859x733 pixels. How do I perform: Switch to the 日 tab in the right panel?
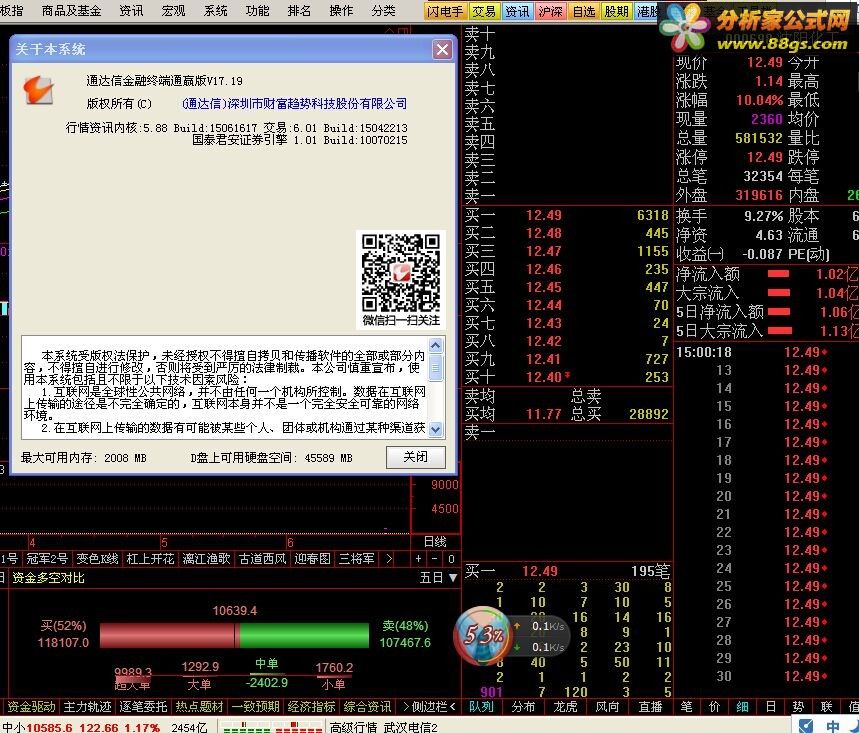tap(771, 707)
